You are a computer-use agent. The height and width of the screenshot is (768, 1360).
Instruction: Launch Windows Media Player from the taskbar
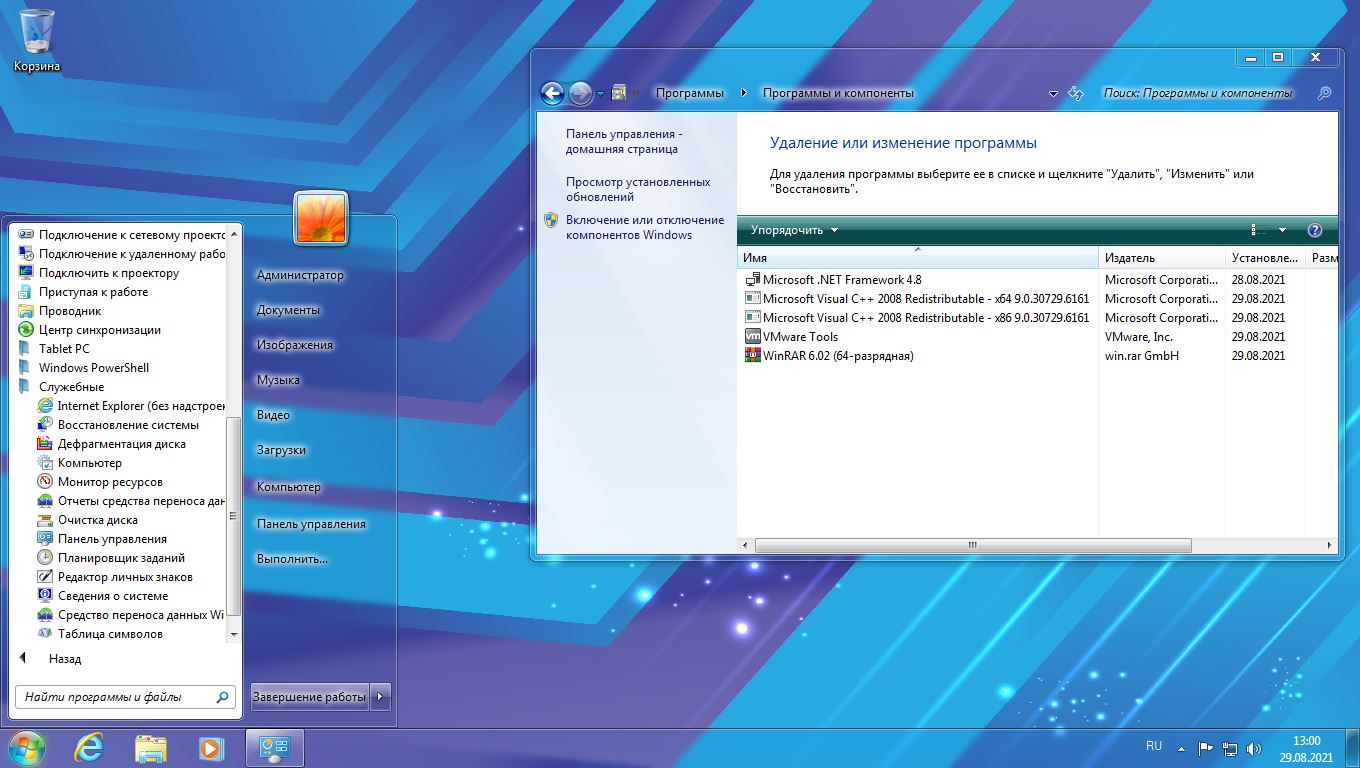(211, 747)
